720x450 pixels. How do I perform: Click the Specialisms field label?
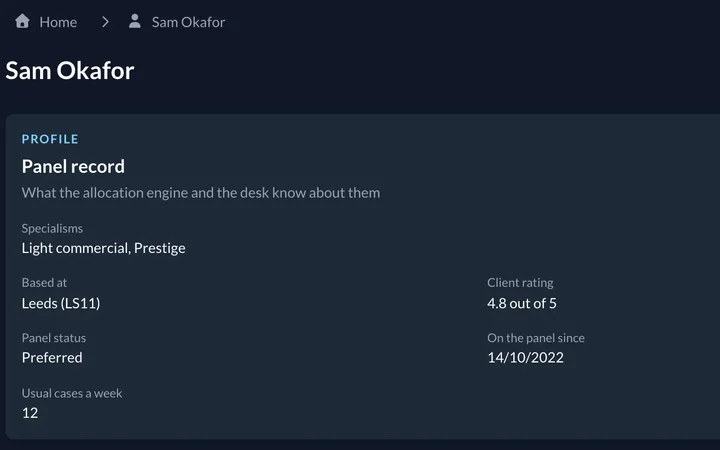52,228
